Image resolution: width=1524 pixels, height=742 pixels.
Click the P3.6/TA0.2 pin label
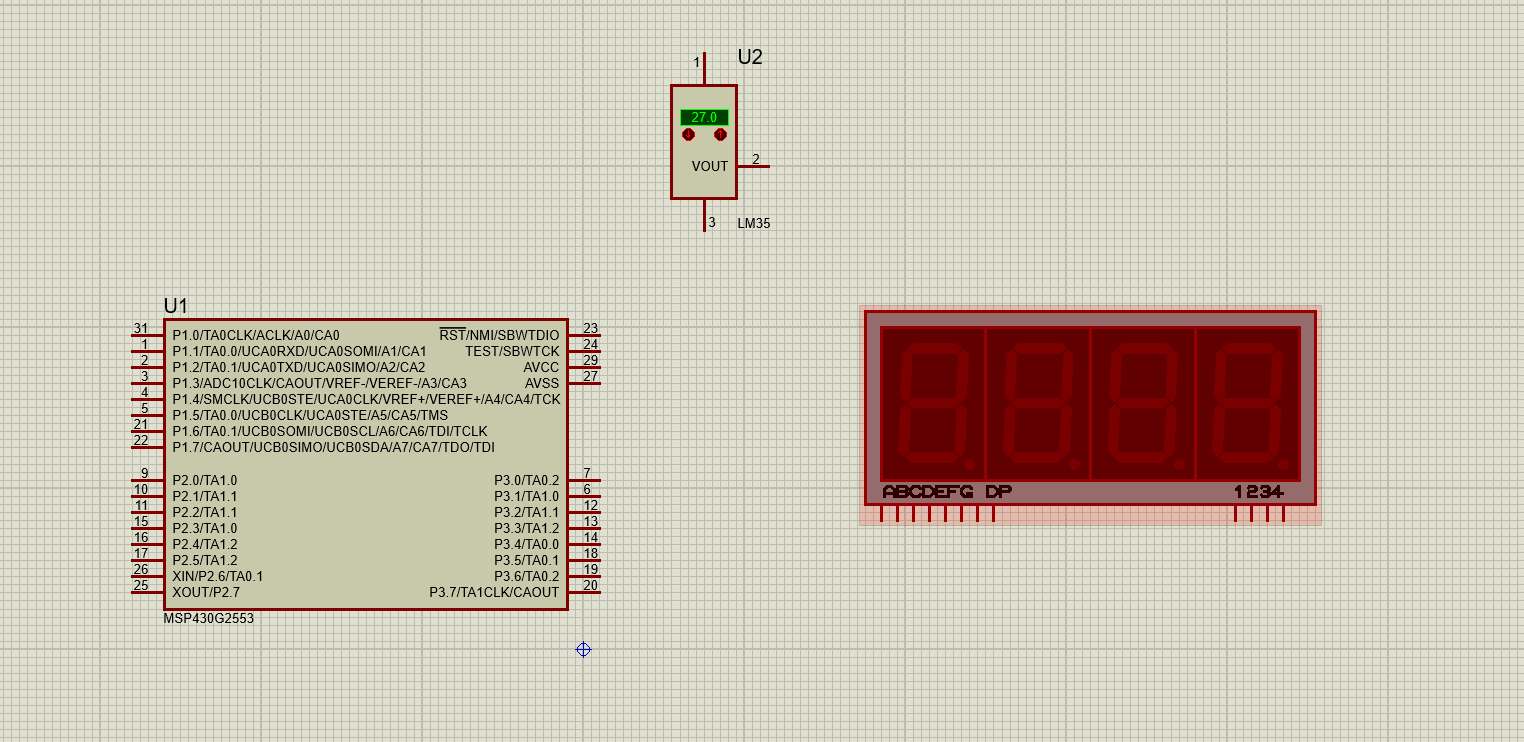(527, 576)
